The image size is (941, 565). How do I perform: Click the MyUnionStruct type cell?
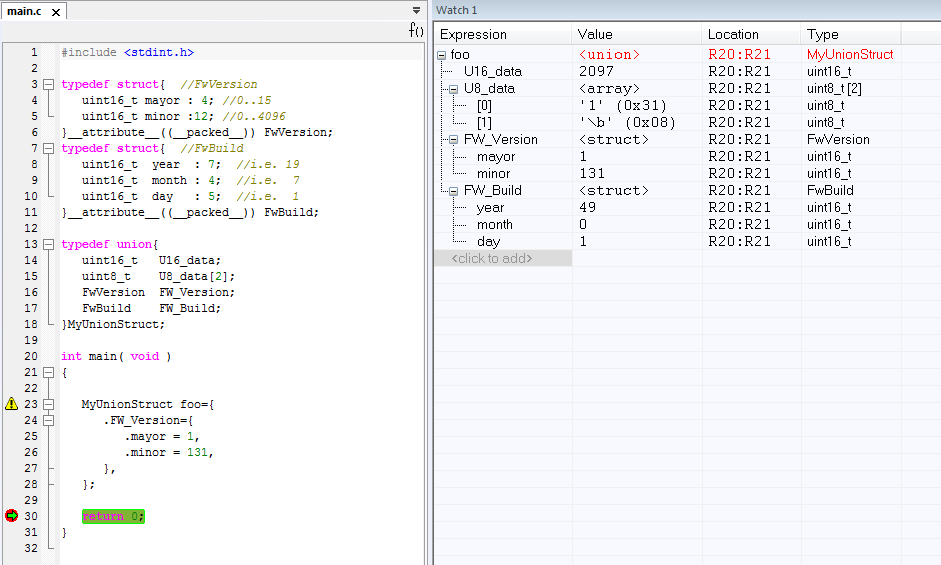coord(850,55)
